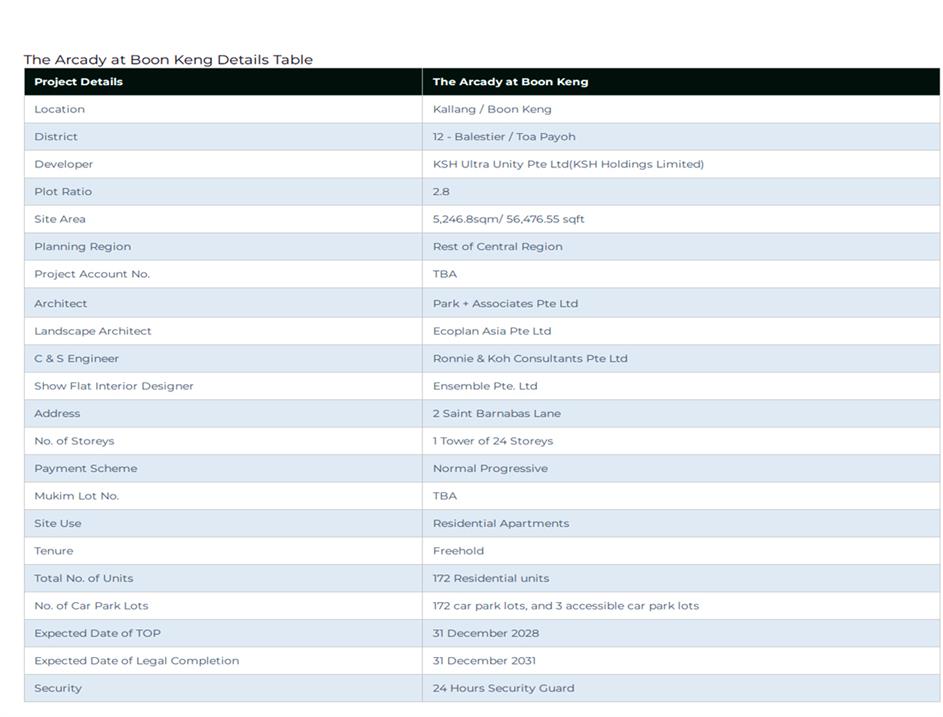The height and width of the screenshot is (717, 943).
Task: Click the 'Ensemble Pte. Ltd' designer cell
Action: tap(485, 386)
